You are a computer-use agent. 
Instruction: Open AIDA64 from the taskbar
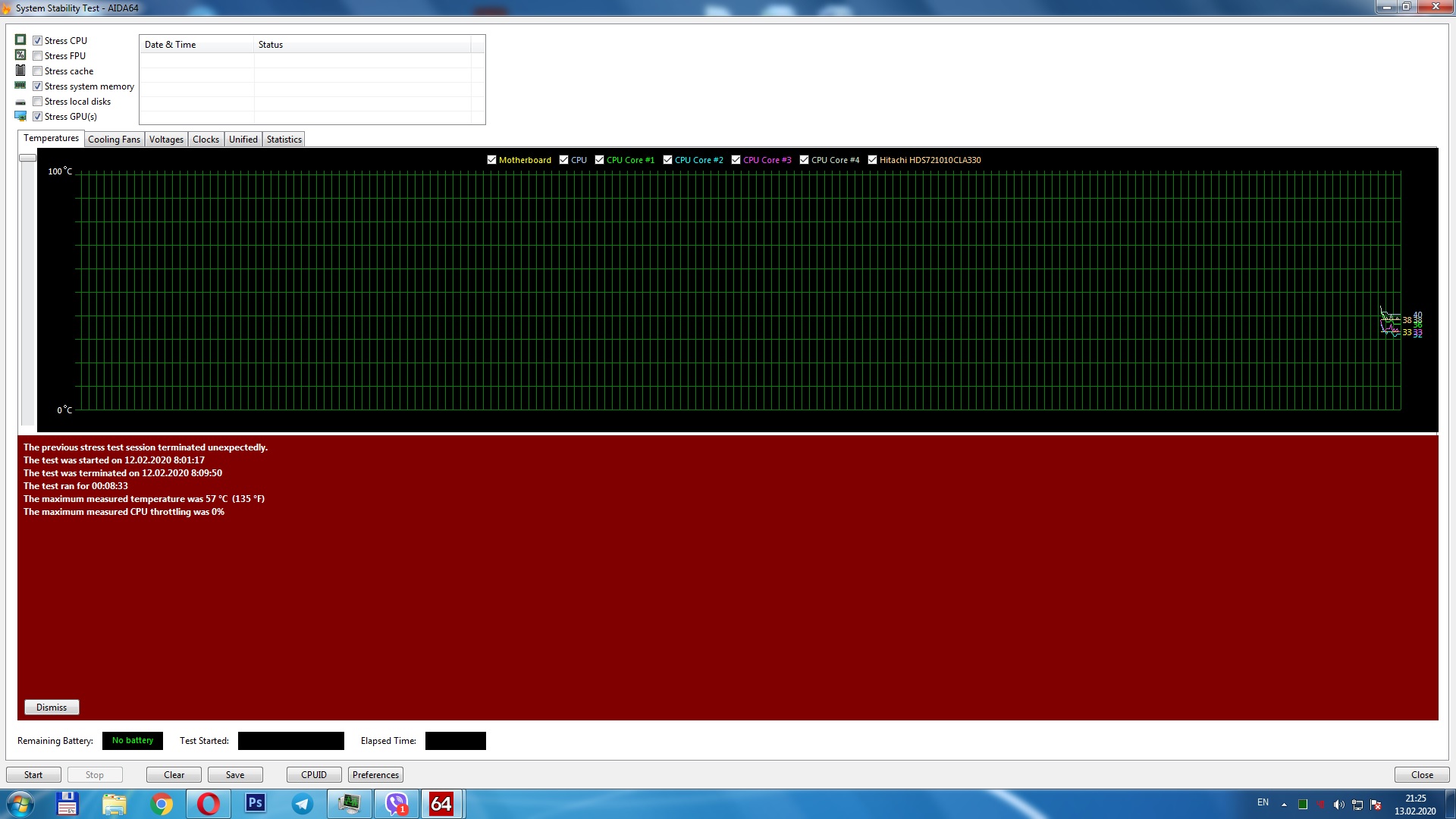click(441, 804)
